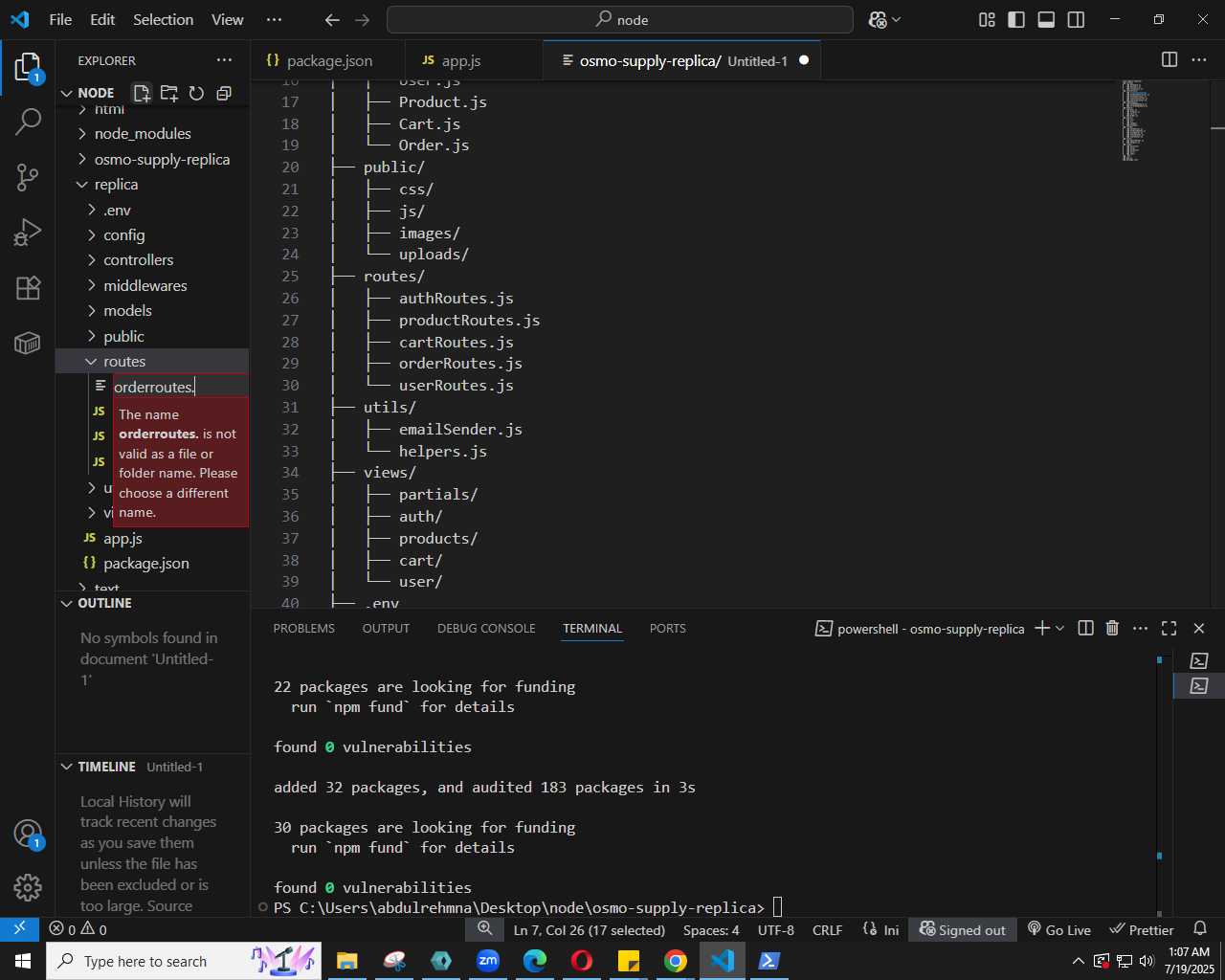The image size is (1225, 980).
Task: Open the Edit menu
Action: pyautogui.click(x=102, y=19)
